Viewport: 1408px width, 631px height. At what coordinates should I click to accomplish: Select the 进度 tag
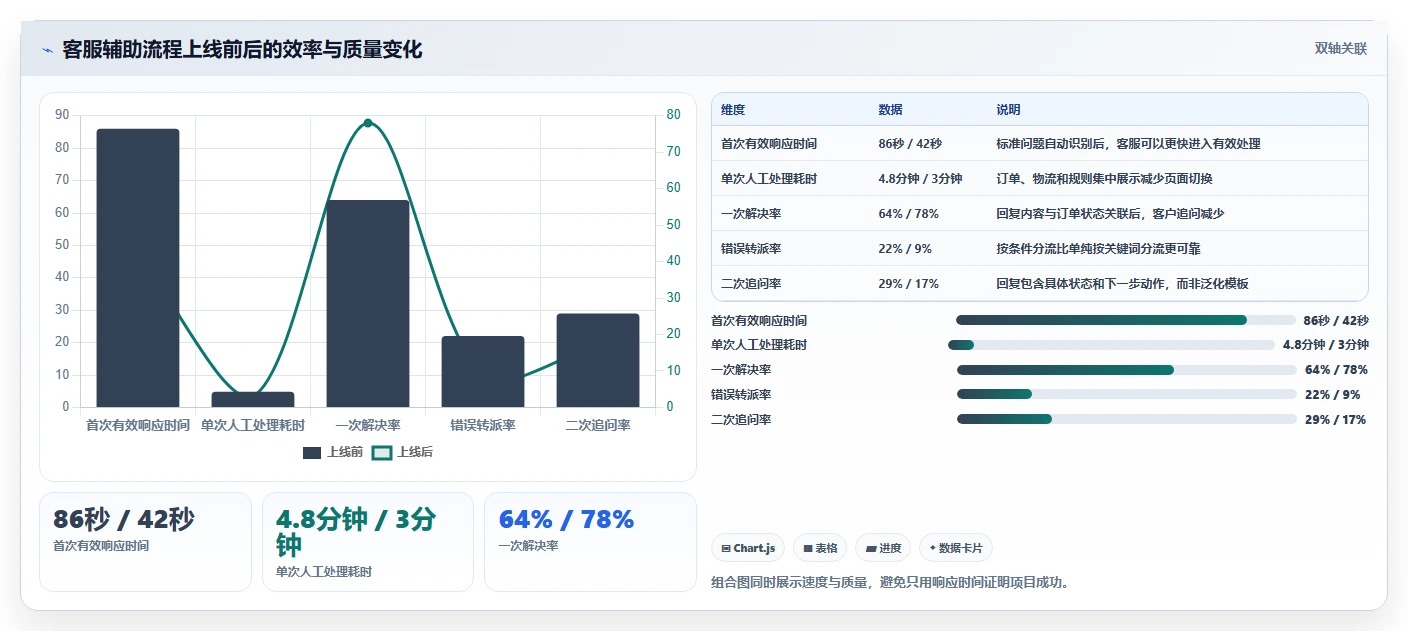883,548
